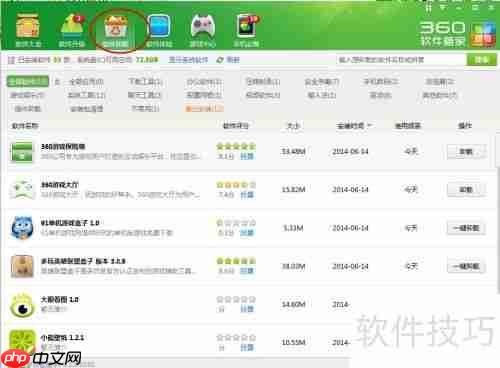The height and width of the screenshot is (368, 500).
Task: Click the 360游戏大厅 gamepad app icon
Action: tap(22, 189)
